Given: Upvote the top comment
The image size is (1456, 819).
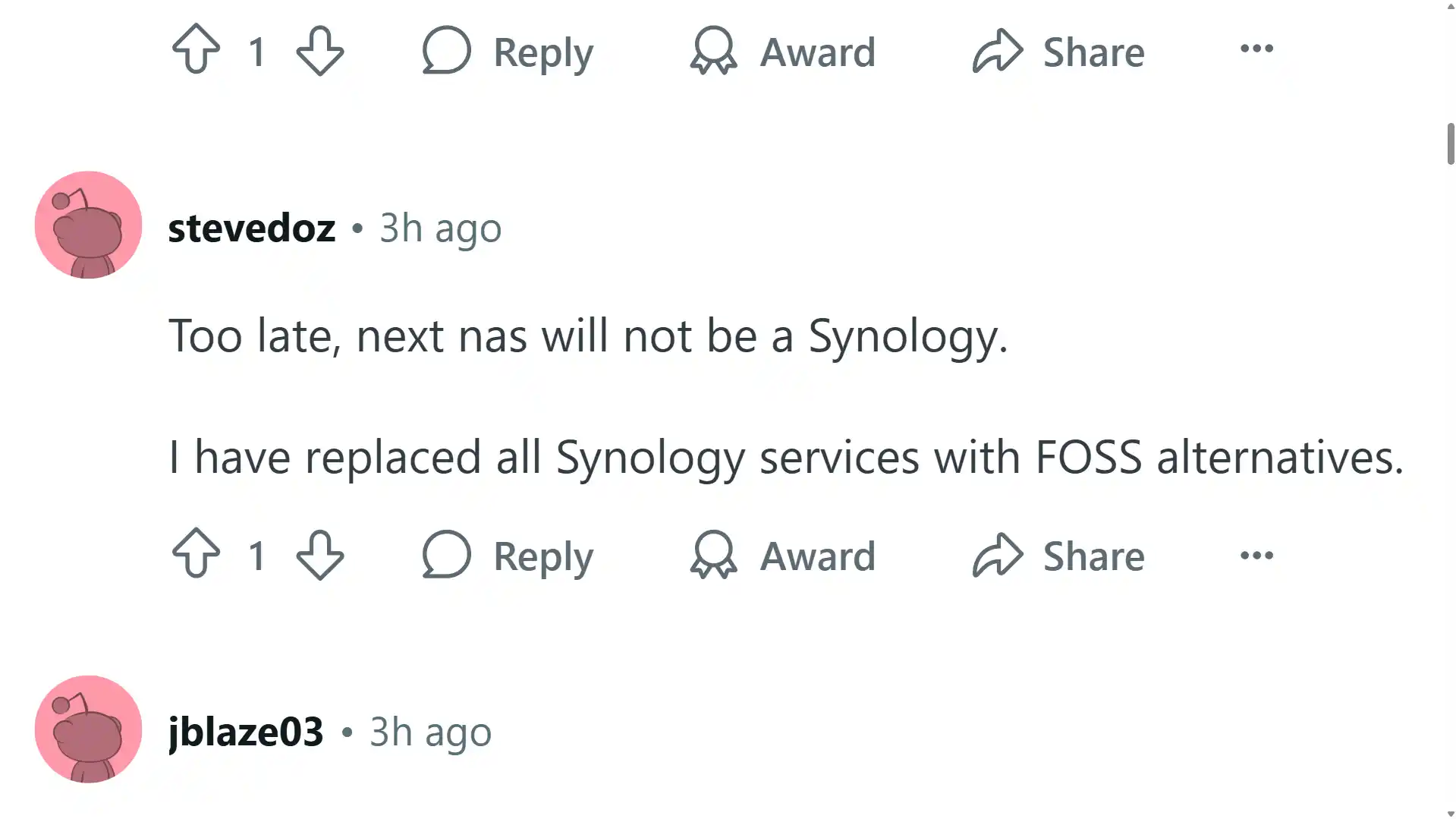Looking at the screenshot, I should pyautogui.click(x=197, y=50).
